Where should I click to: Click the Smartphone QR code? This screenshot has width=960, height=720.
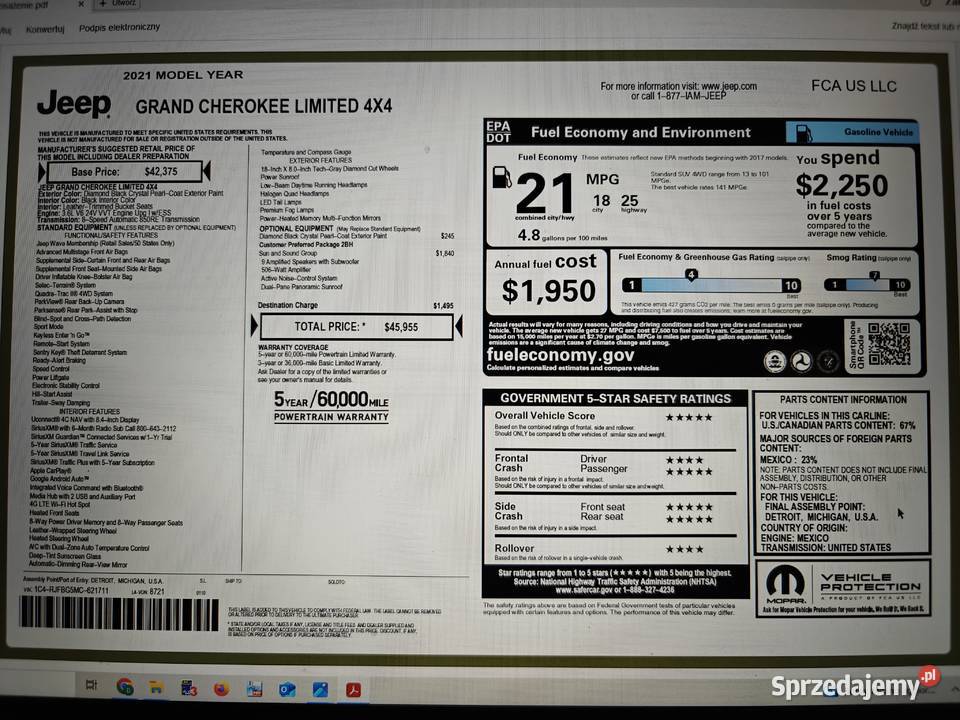click(890, 344)
